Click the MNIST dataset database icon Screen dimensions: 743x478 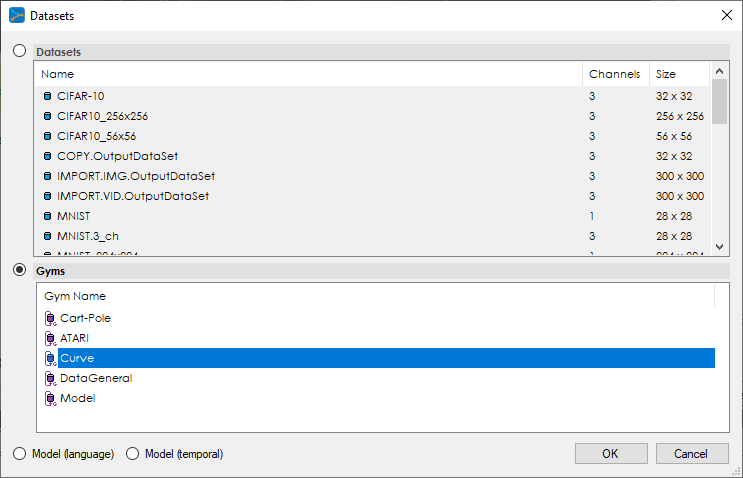click(47, 216)
